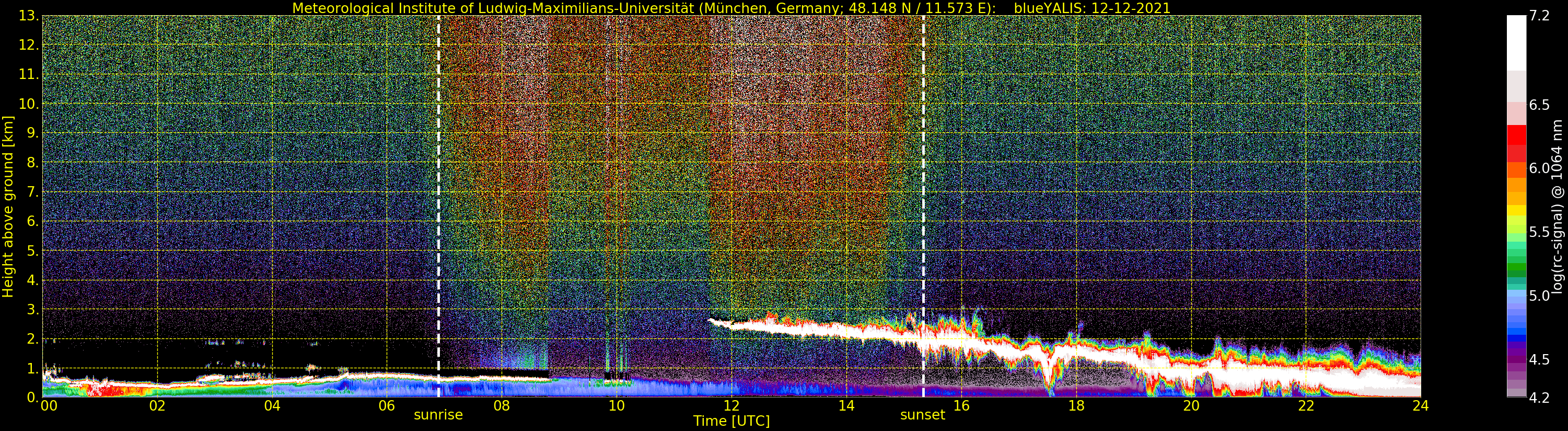Click the 'Time [UTC]' axis label
This screenshot has width=1568, height=431.
pyautogui.click(x=731, y=421)
